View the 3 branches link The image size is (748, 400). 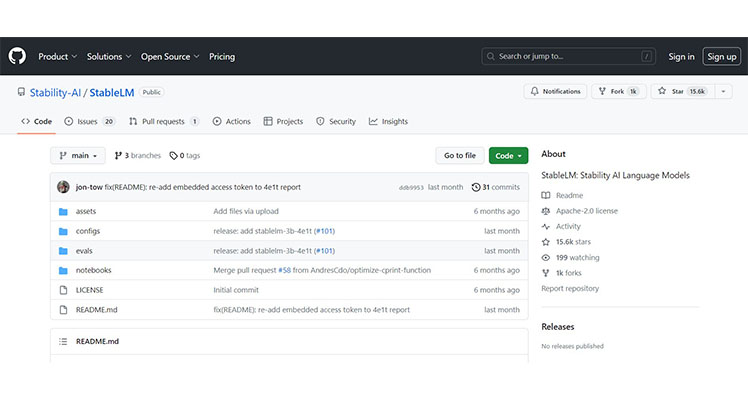138,155
